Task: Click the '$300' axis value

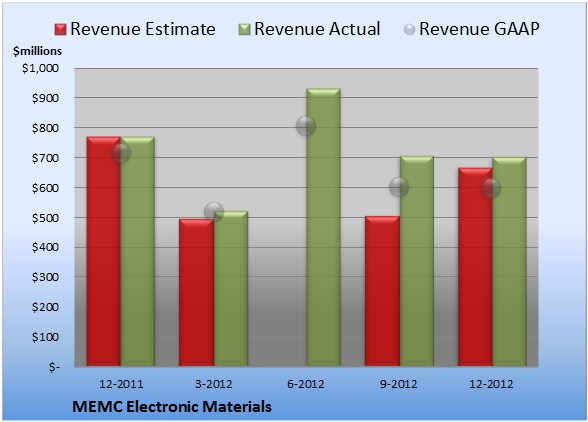Action: pyautogui.click(x=45, y=277)
